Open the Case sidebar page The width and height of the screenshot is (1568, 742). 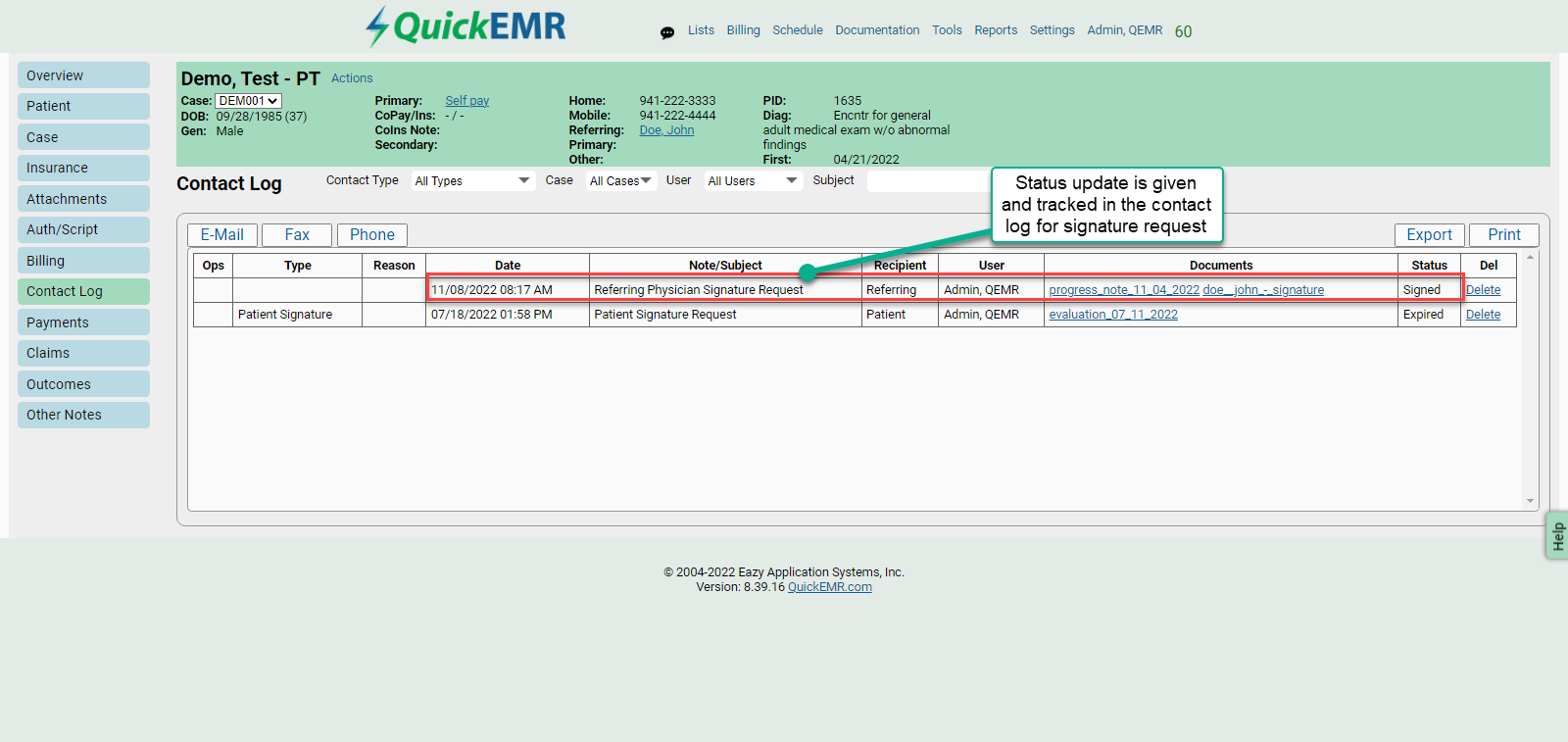coord(83,137)
